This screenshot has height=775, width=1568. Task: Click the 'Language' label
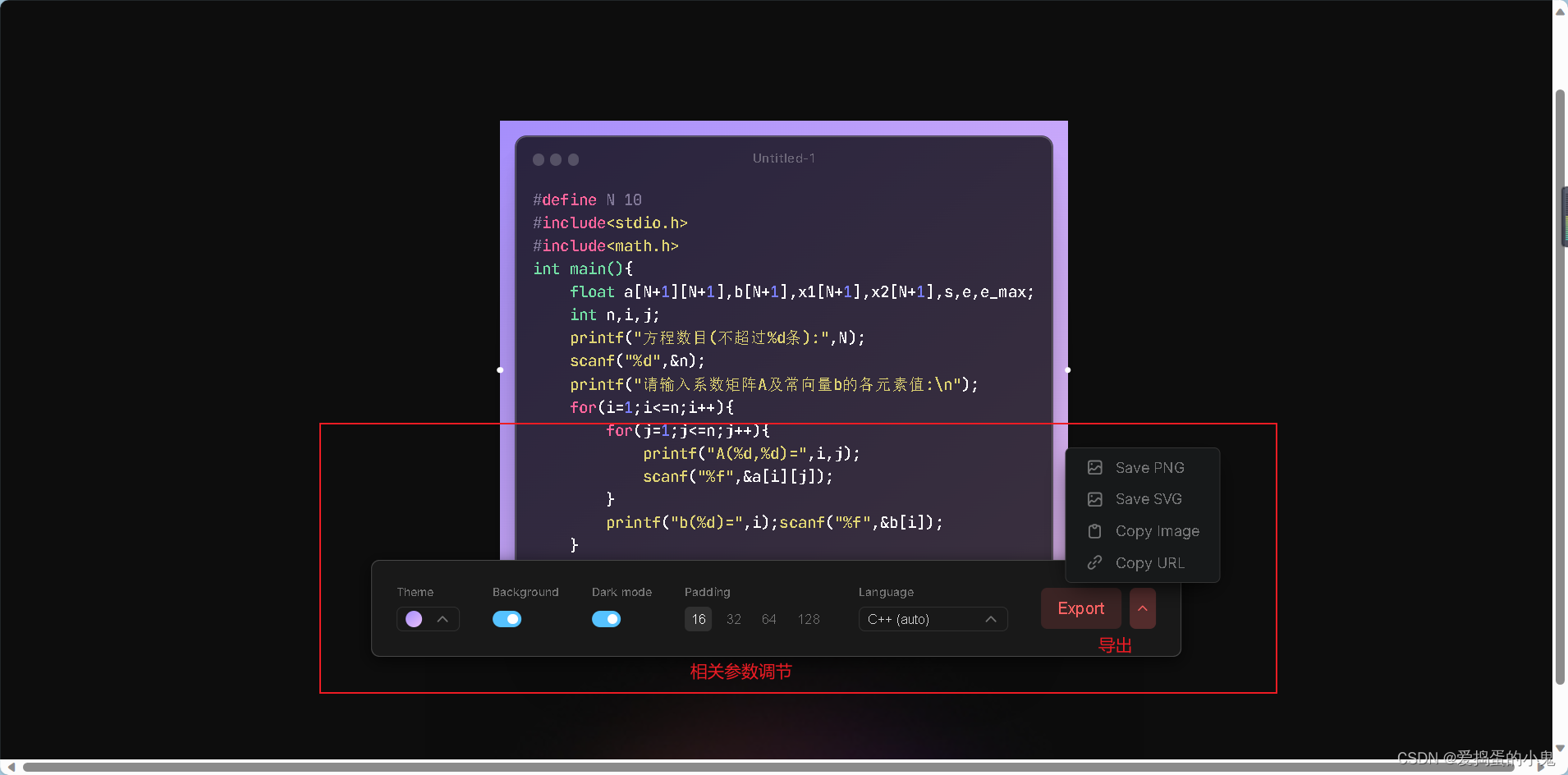click(x=886, y=592)
